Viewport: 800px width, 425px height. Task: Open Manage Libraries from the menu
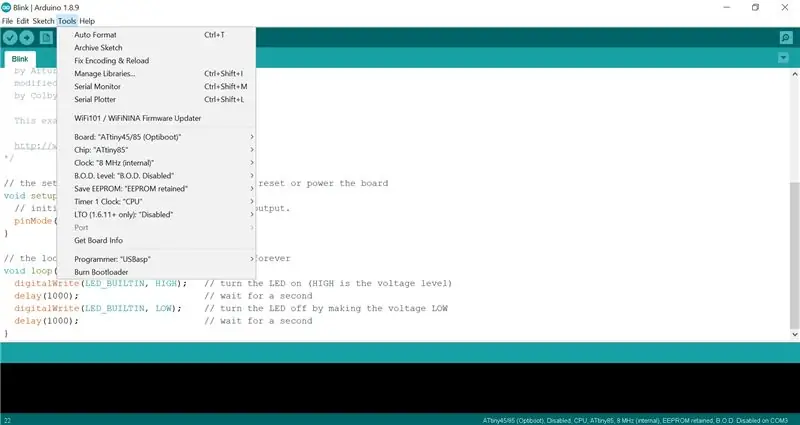[156, 73]
